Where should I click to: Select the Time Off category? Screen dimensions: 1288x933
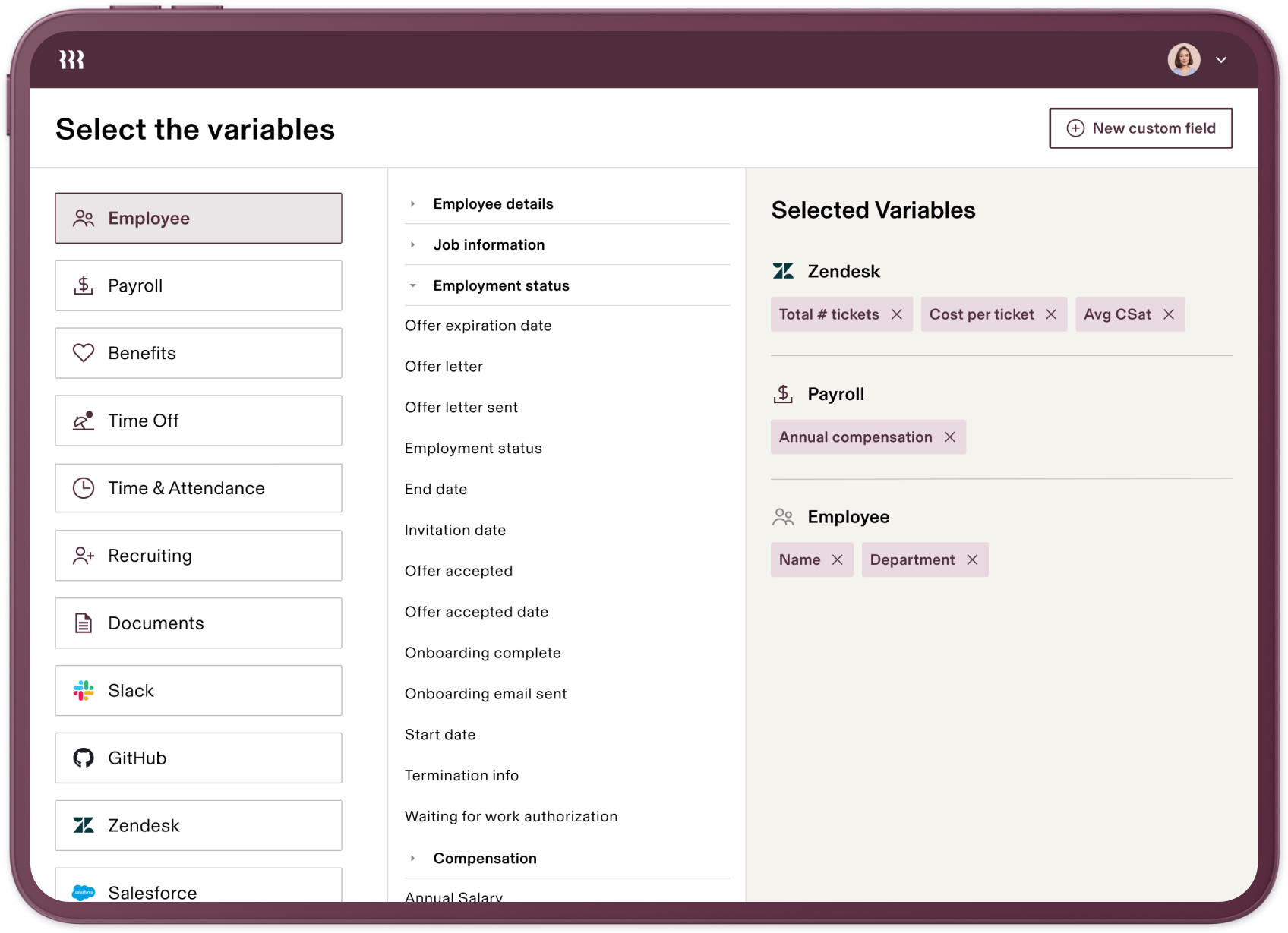(197, 420)
